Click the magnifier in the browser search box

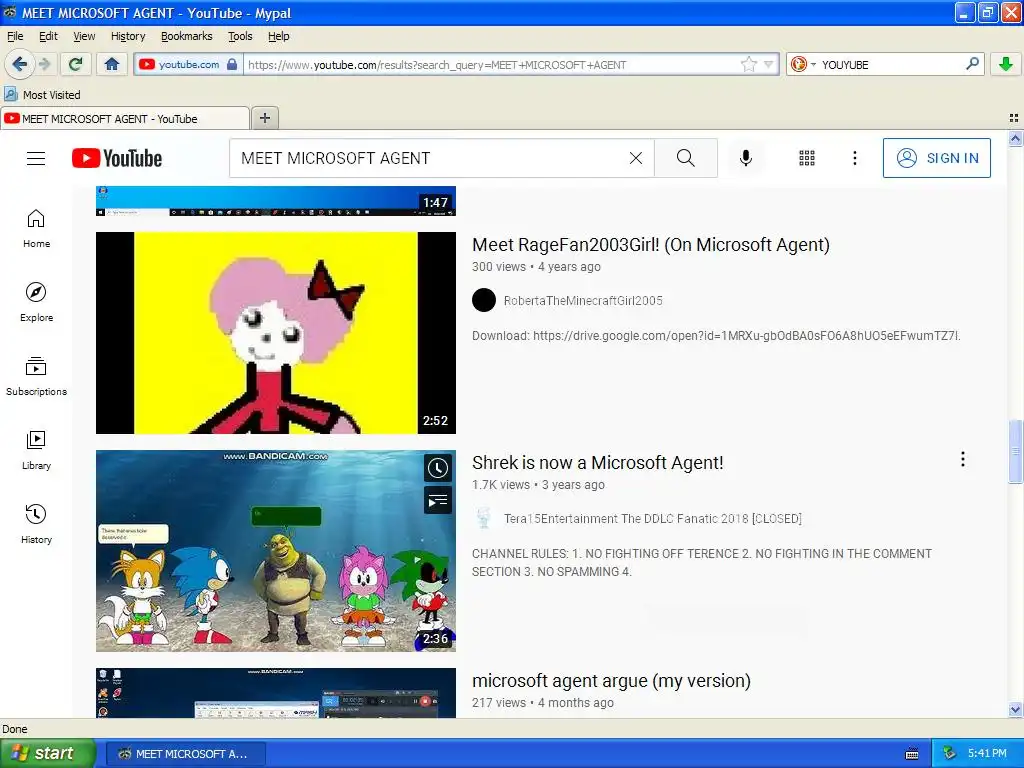[x=972, y=64]
